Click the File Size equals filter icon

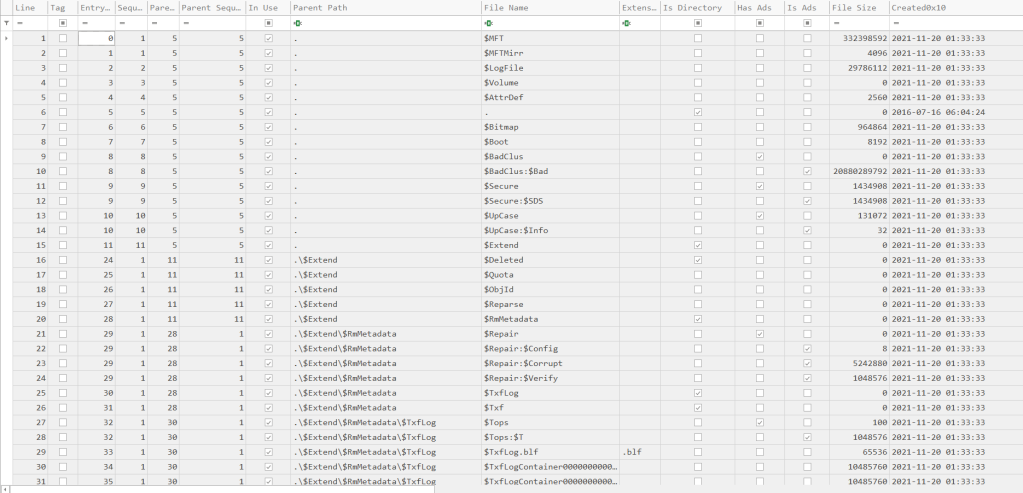pyautogui.click(x=837, y=23)
